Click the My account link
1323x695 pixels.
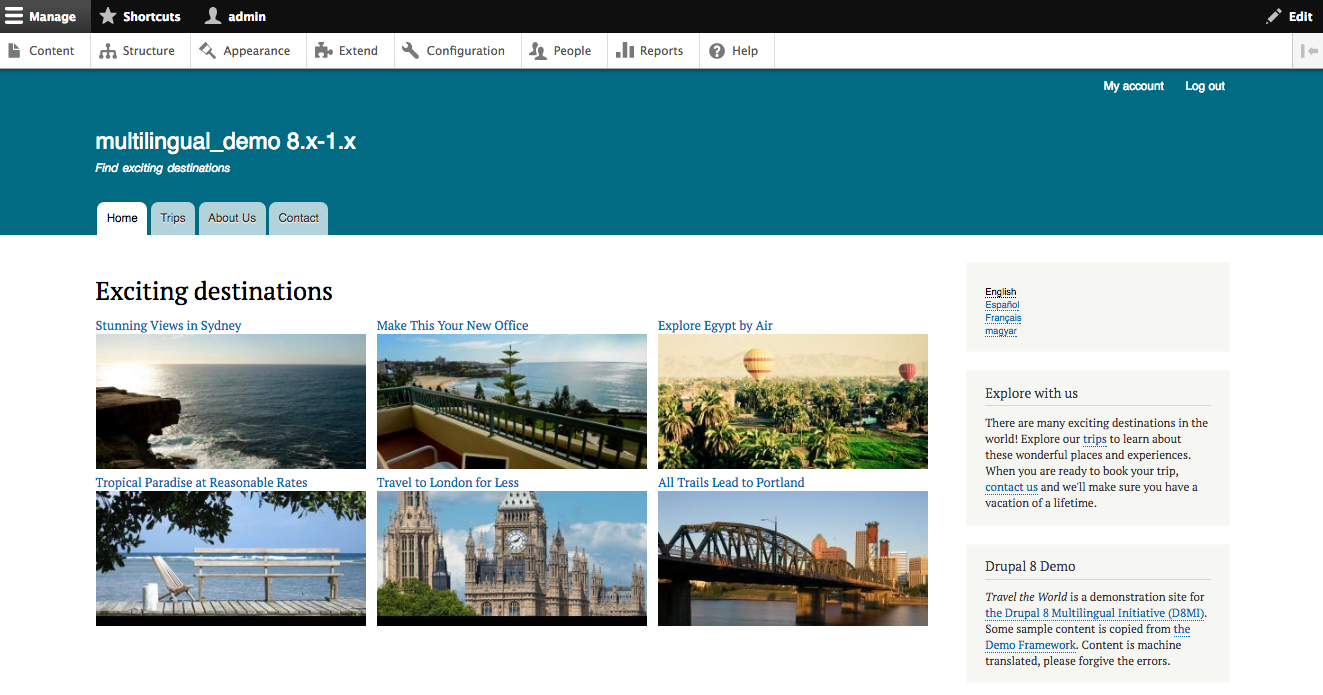[x=1134, y=86]
